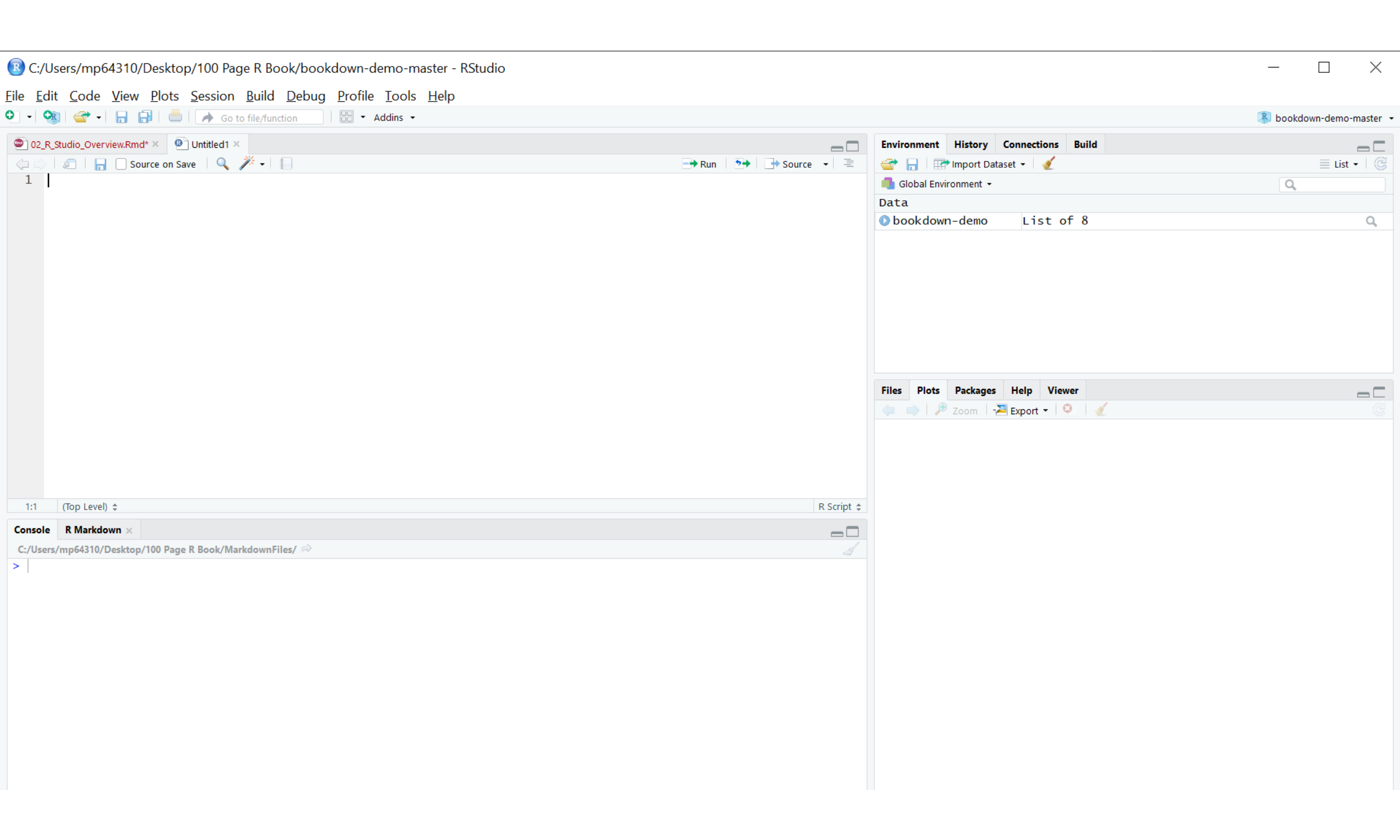The width and height of the screenshot is (1400, 840).
Task: Click the Re-run previous code region icon
Action: pos(742,164)
